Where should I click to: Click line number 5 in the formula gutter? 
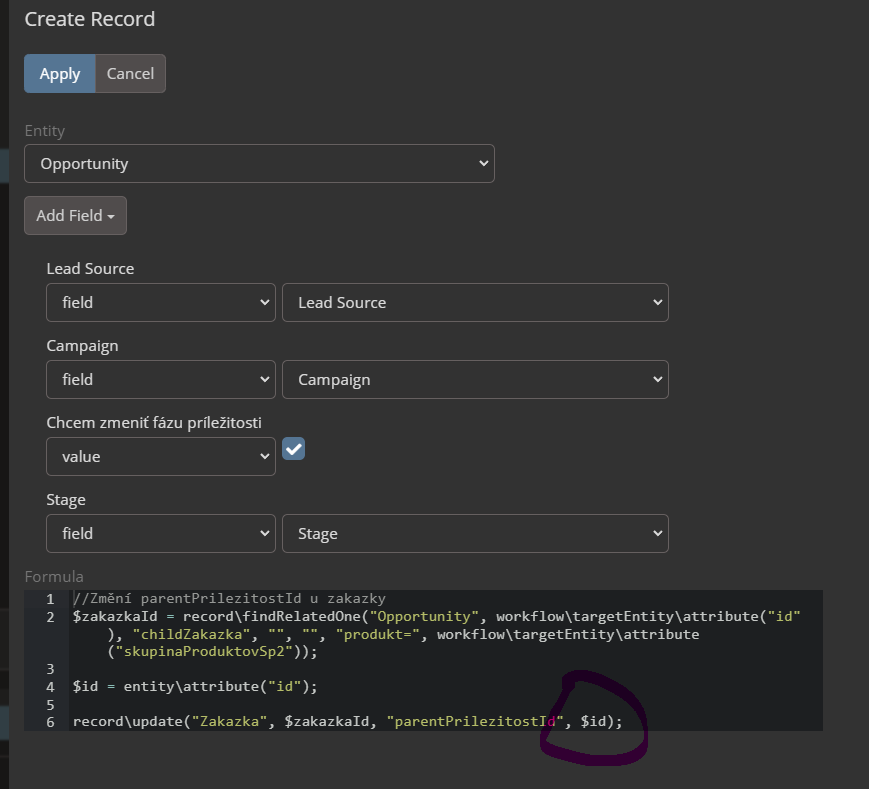49,703
